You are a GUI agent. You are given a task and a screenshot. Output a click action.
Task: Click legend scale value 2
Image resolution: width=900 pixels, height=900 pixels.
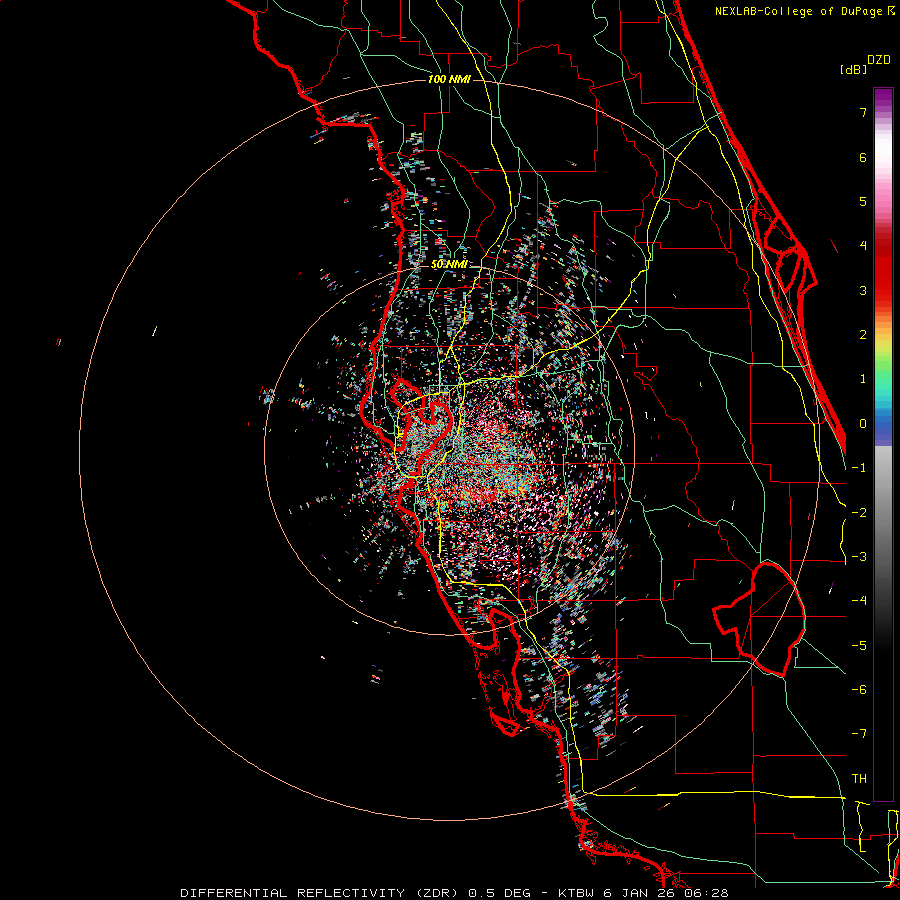pyautogui.click(x=863, y=335)
